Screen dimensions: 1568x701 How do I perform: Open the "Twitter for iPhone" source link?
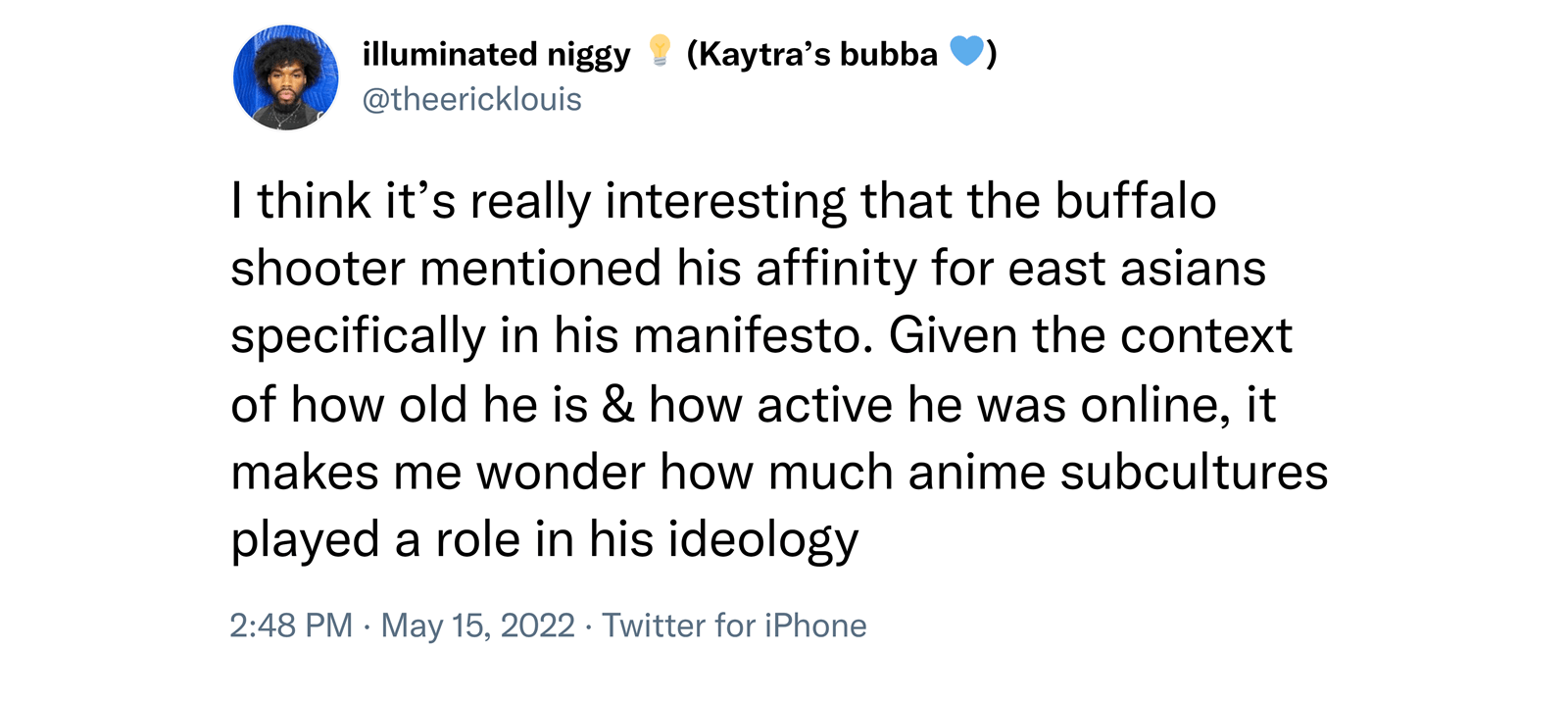coord(734,626)
